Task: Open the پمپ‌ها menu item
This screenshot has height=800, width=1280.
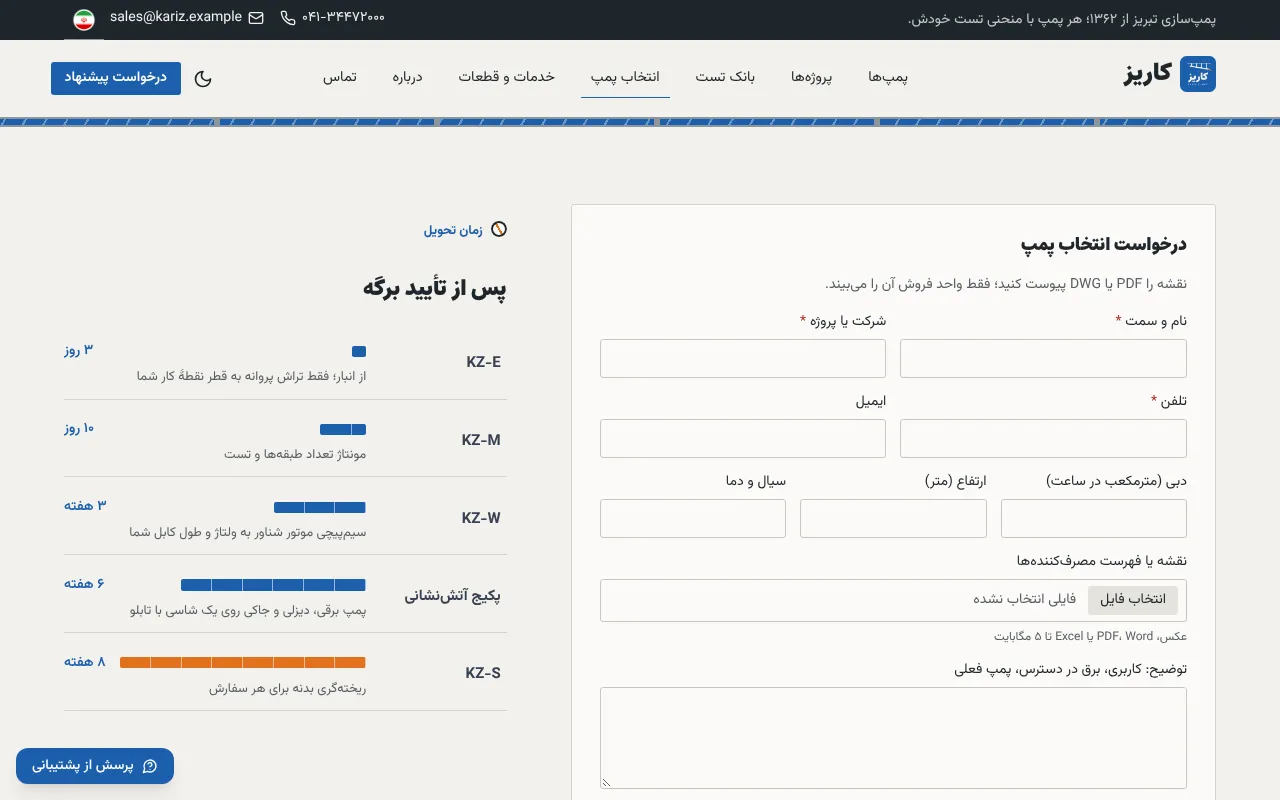Action: pos(888,77)
